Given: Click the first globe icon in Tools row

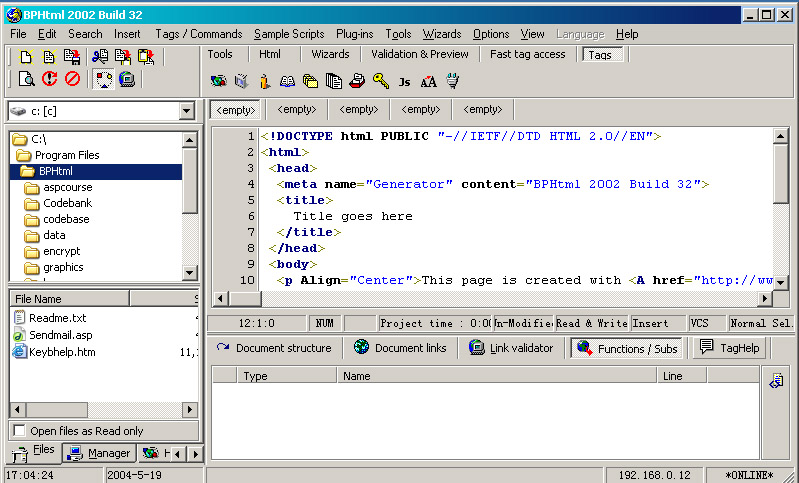Looking at the screenshot, I should 219,81.
